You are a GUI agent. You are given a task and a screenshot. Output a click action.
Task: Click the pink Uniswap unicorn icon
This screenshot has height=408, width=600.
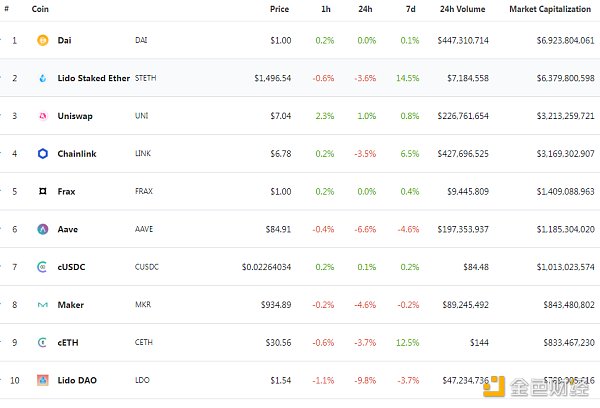coord(43,116)
